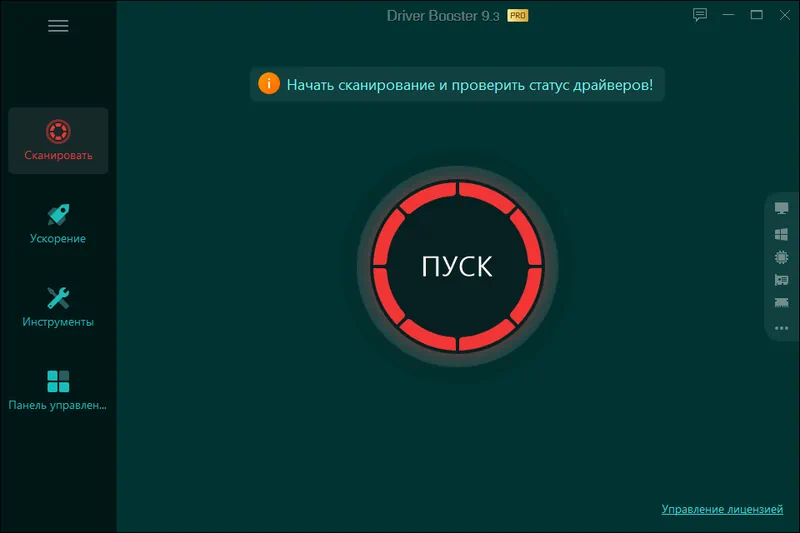Click the Windows logo icon in right panel
800x533 pixels.
(x=781, y=234)
